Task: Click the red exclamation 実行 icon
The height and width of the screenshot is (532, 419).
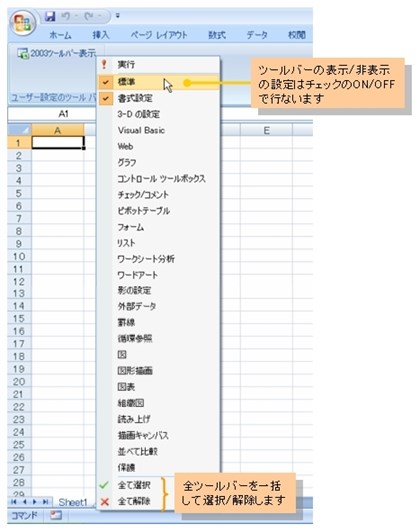Action: 104,64
